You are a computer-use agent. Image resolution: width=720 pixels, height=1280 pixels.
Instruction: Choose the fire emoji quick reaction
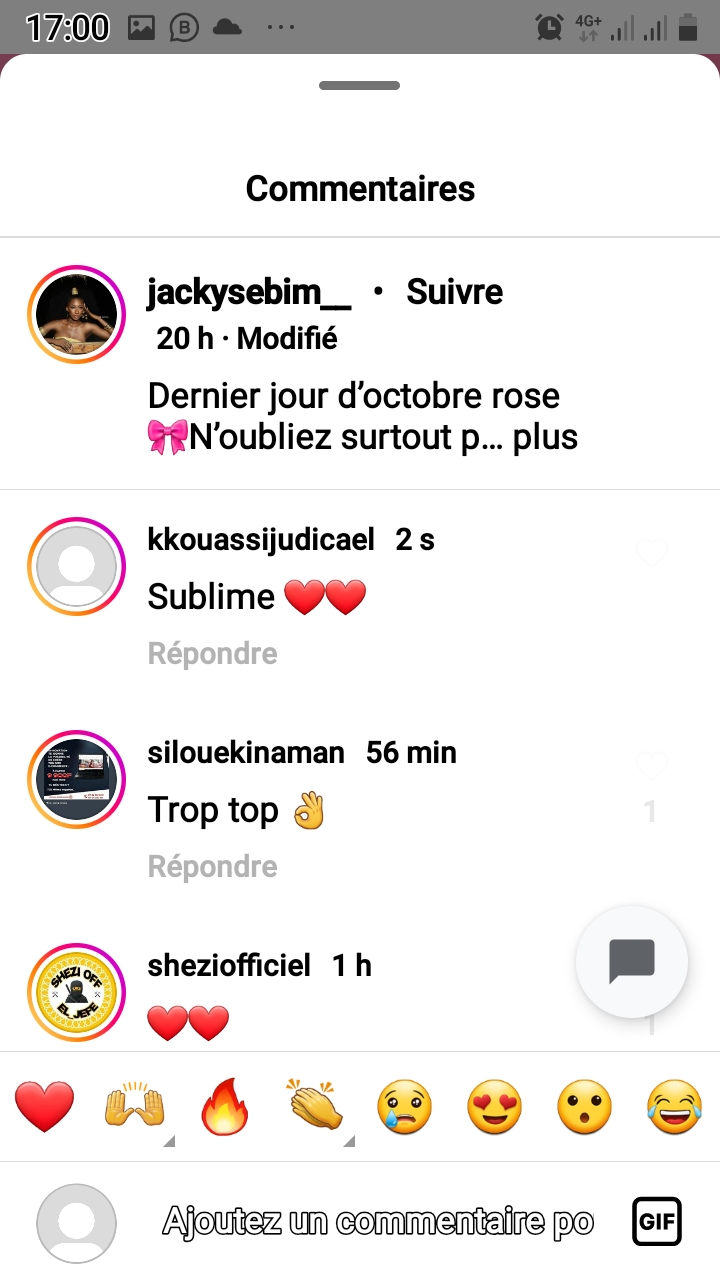click(x=225, y=1108)
